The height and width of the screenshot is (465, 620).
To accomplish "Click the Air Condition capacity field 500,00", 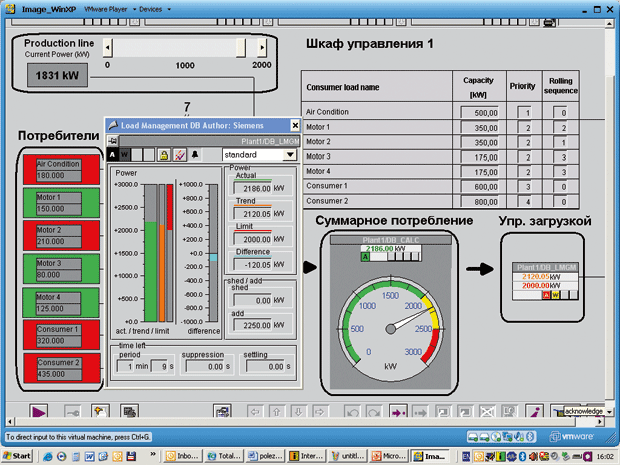I will point(480,113).
